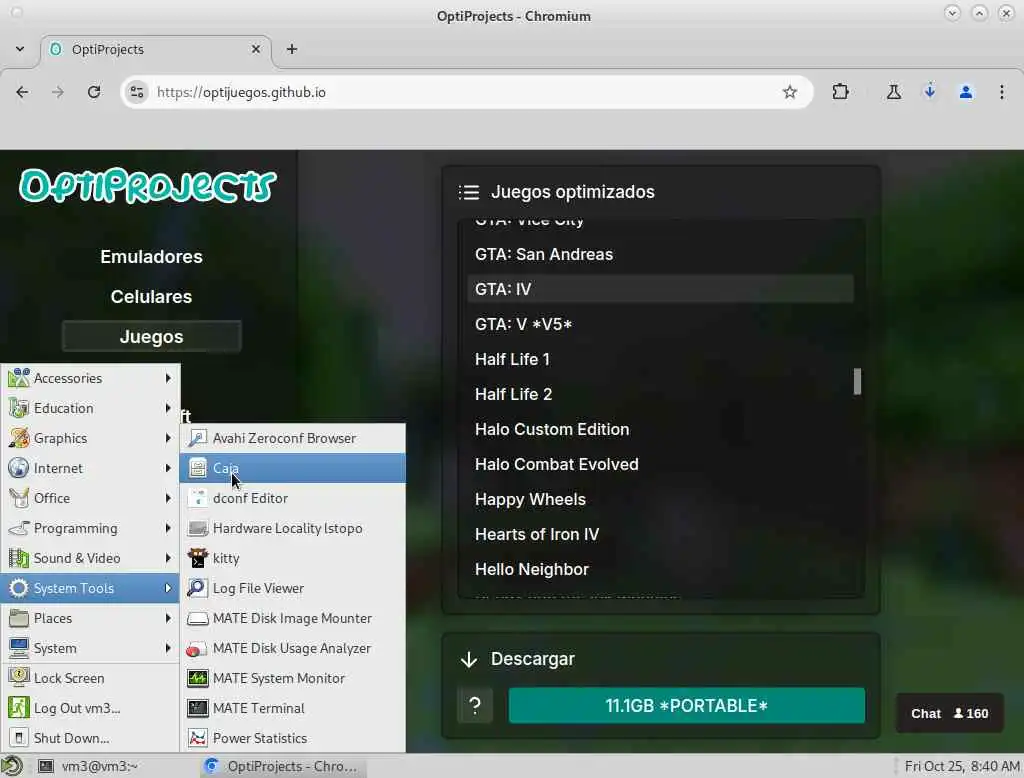Screen dimensions: 1024x778
Task: Expand the Places submenu
Action: pyautogui.click(x=90, y=619)
